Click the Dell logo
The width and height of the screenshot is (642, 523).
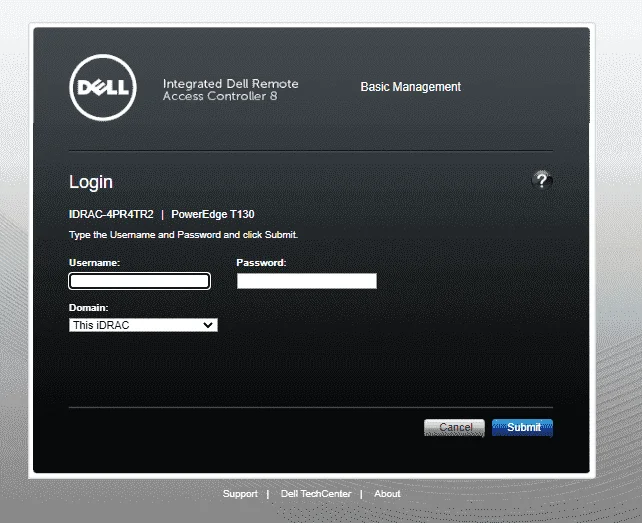click(103, 87)
